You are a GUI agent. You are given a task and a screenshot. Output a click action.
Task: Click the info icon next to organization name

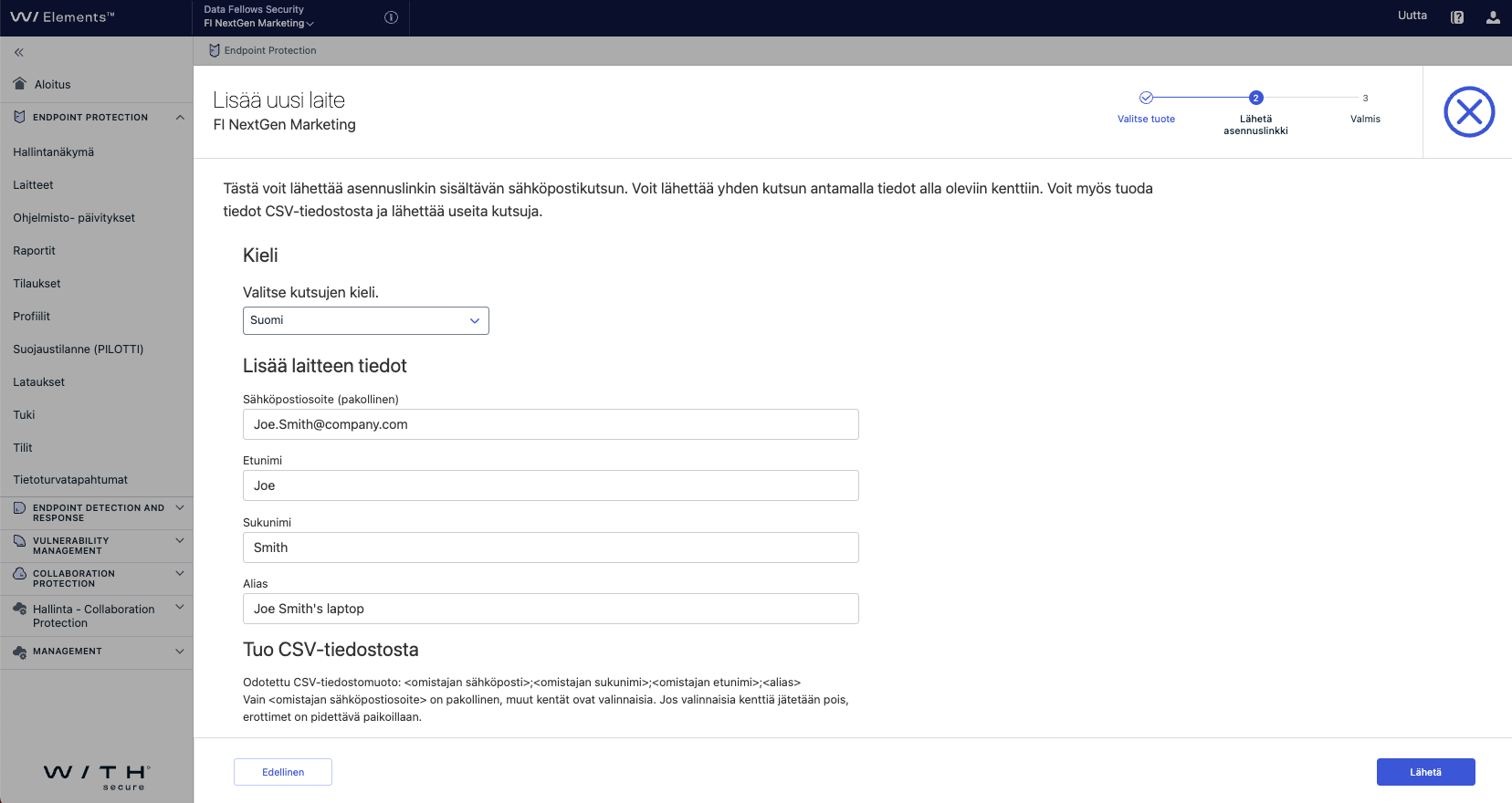pos(391,17)
